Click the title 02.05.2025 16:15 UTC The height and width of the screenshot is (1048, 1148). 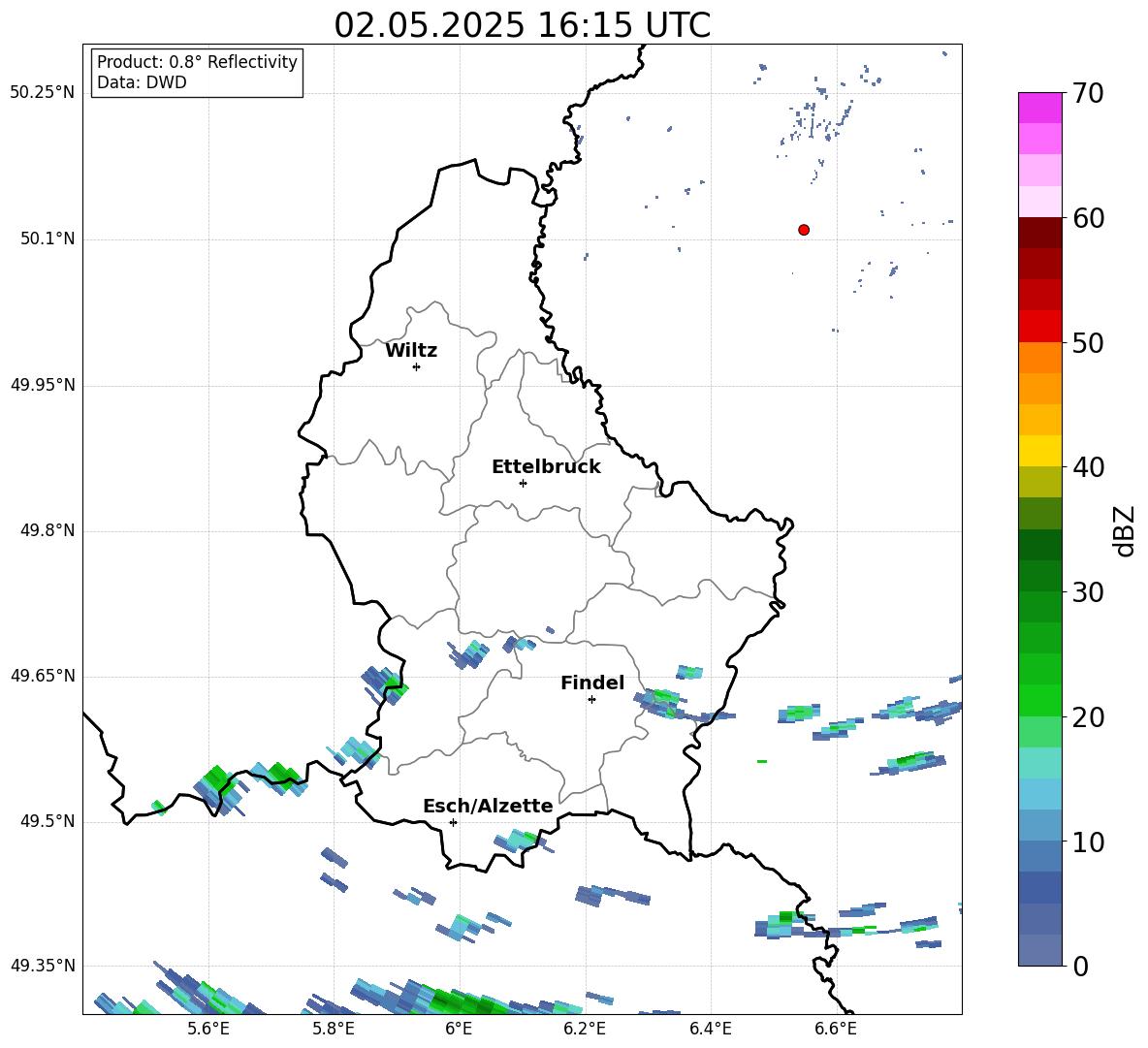pos(522,25)
